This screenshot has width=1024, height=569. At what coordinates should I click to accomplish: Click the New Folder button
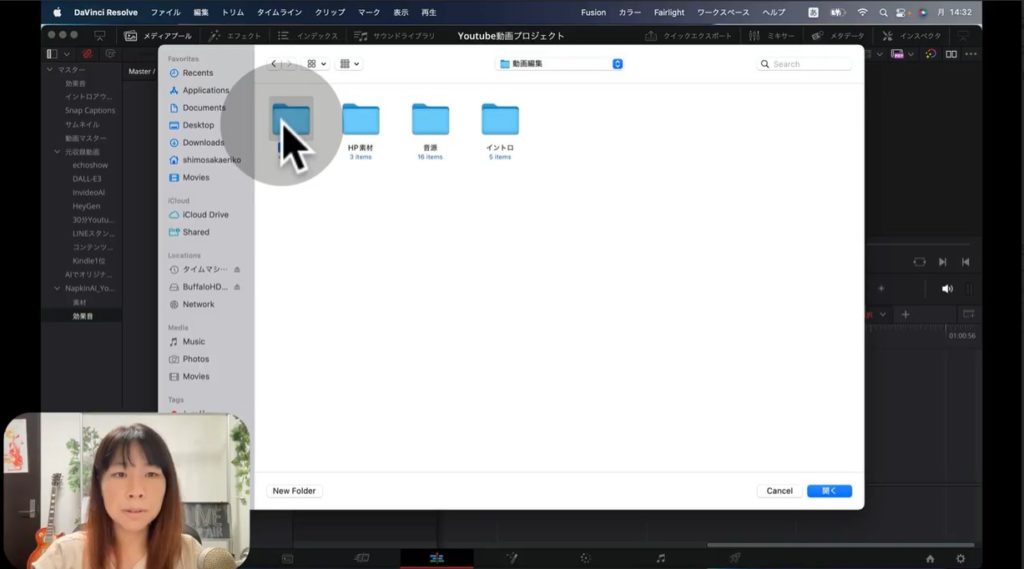pyautogui.click(x=294, y=491)
